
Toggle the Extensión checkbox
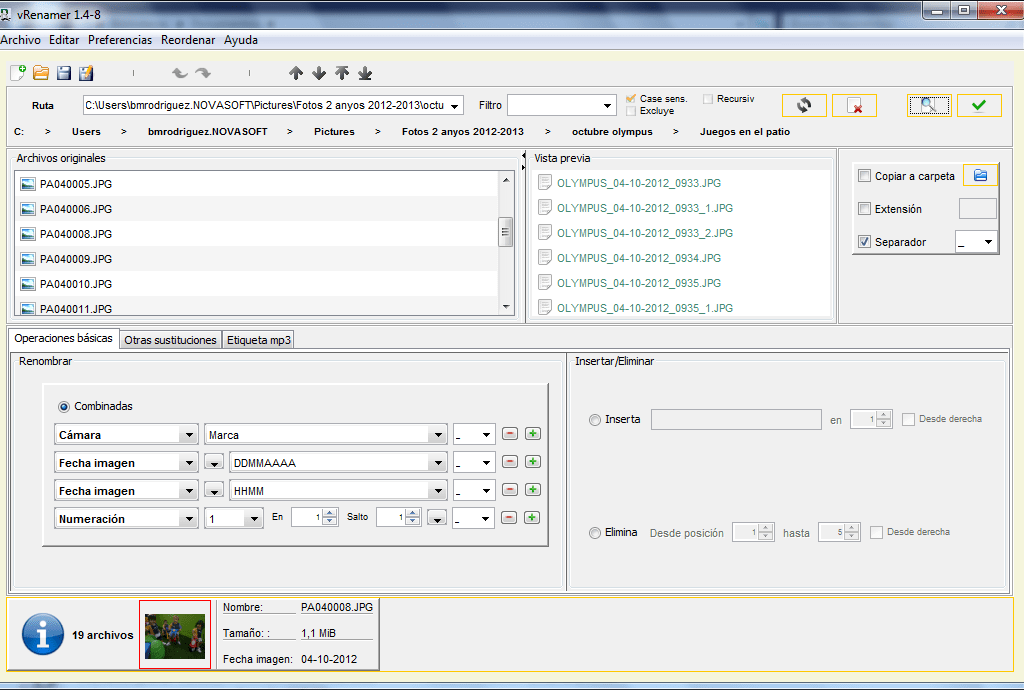pos(865,209)
